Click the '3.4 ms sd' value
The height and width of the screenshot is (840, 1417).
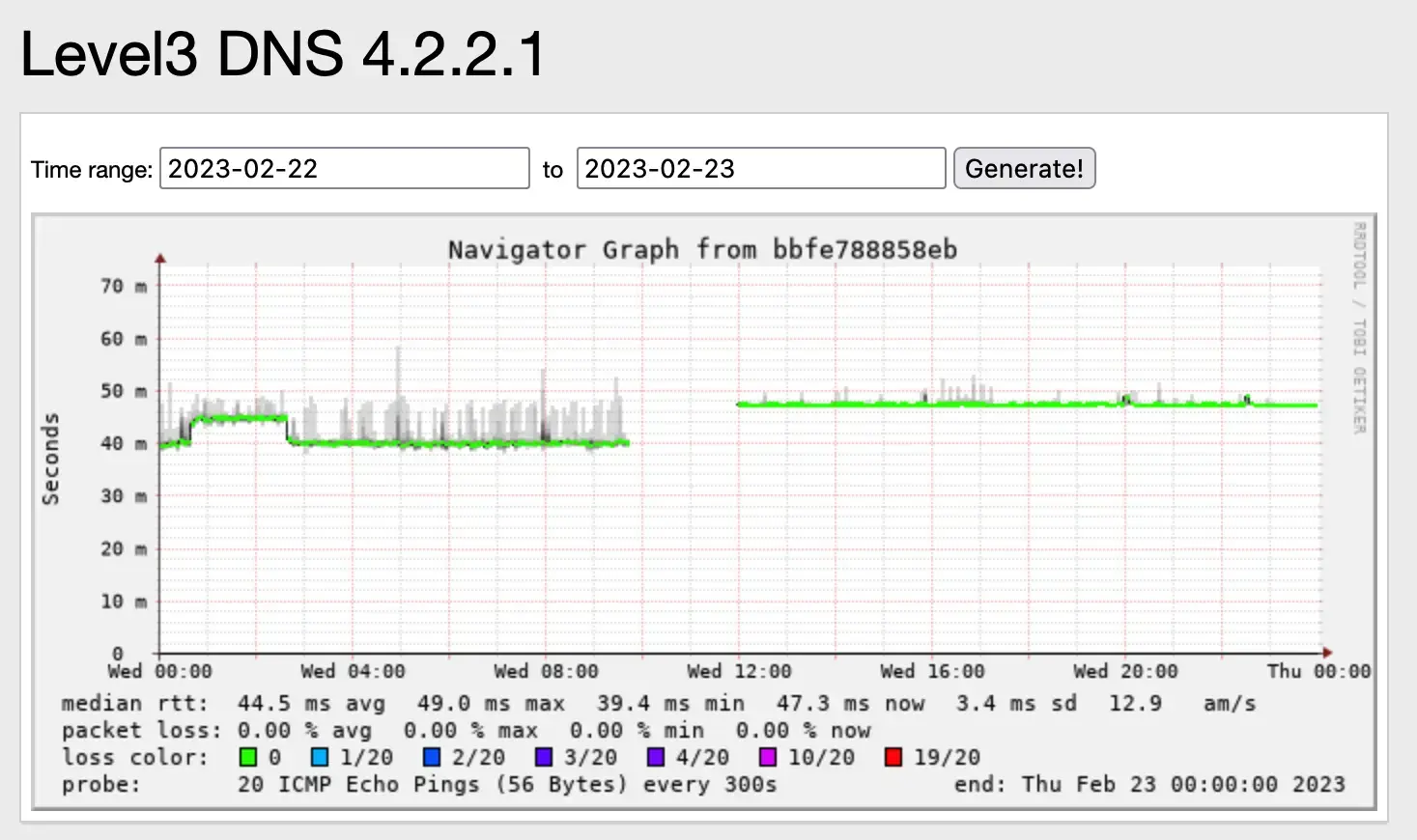(x=1016, y=704)
